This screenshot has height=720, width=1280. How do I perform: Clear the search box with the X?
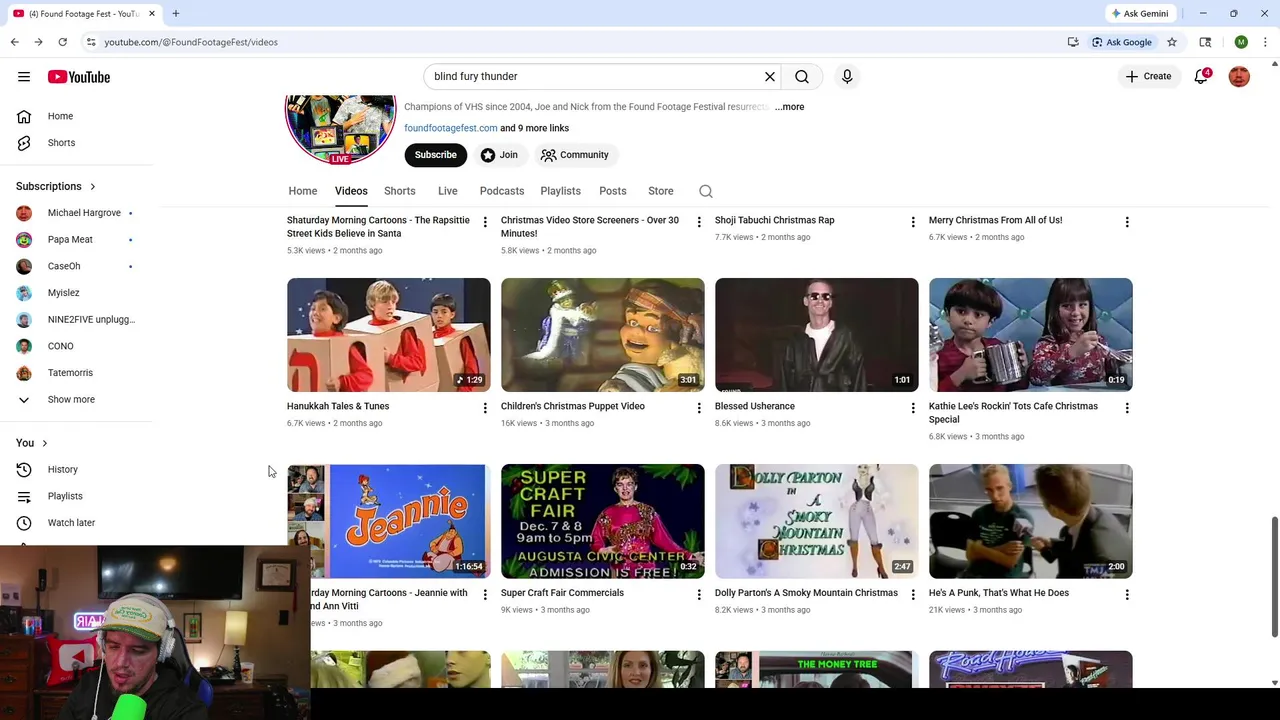[x=770, y=76]
